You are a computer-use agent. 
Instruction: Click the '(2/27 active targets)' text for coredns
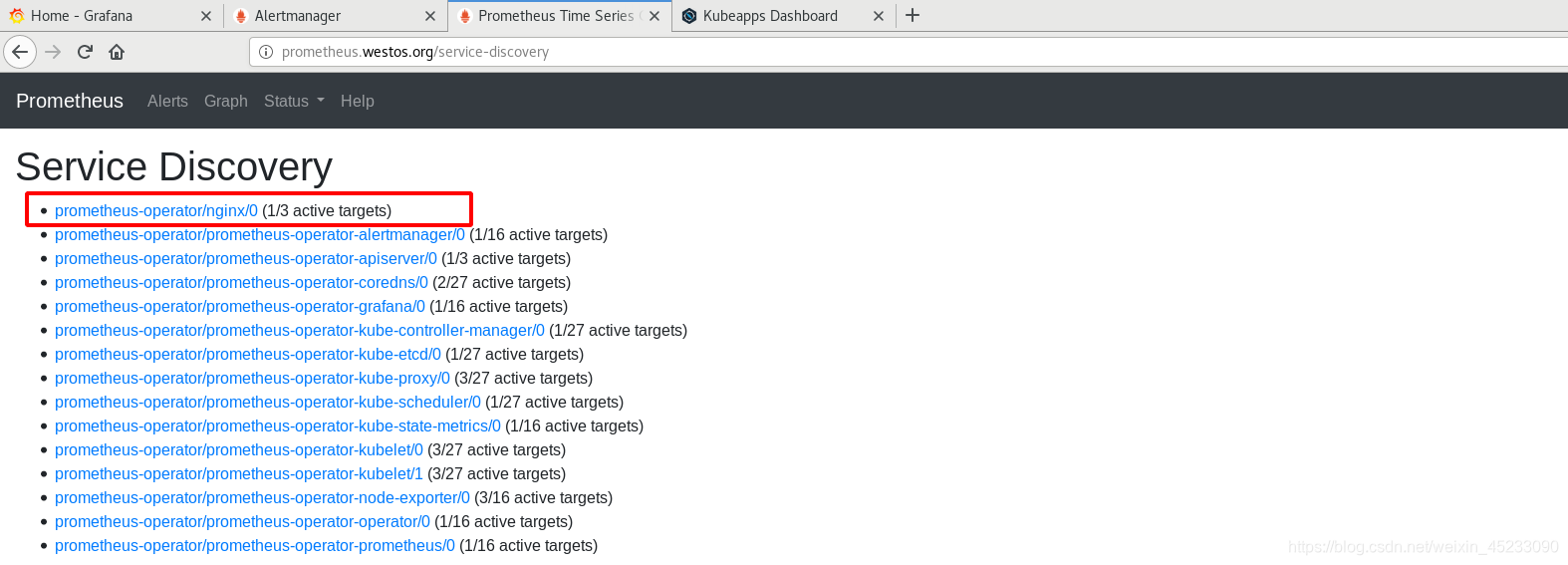(x=502, y=282)
